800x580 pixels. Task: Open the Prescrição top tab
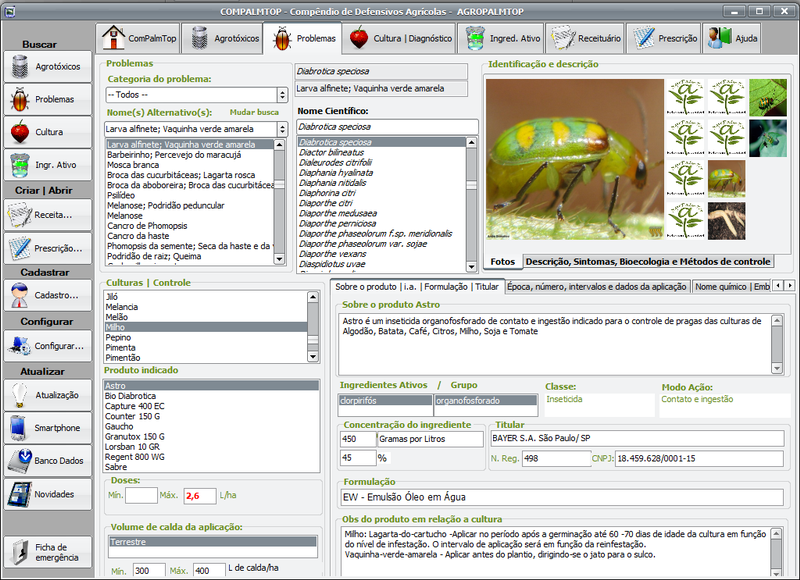click(x=663, y=38)
